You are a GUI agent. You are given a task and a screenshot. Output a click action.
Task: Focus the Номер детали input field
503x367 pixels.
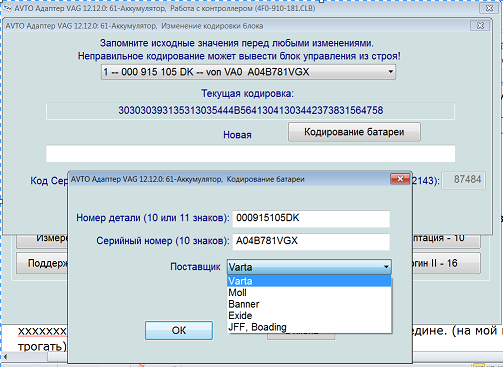311,218
